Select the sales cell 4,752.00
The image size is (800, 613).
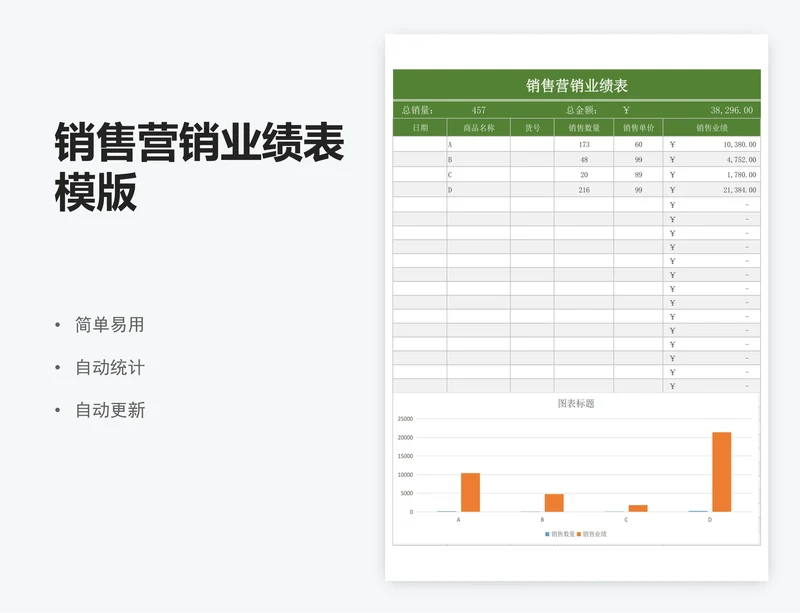pyautogui.click(x=712, y=160)
